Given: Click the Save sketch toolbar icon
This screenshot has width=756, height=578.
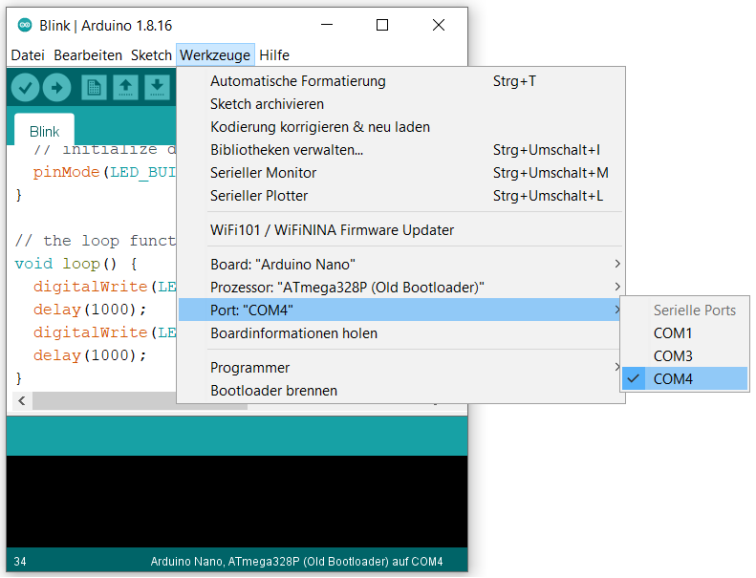Looking at the screenshot, I should click(x=157, y=88).
